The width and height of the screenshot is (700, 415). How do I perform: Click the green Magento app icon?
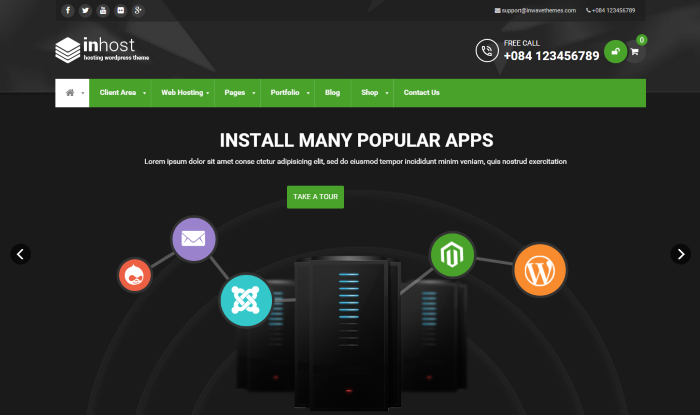452,255
